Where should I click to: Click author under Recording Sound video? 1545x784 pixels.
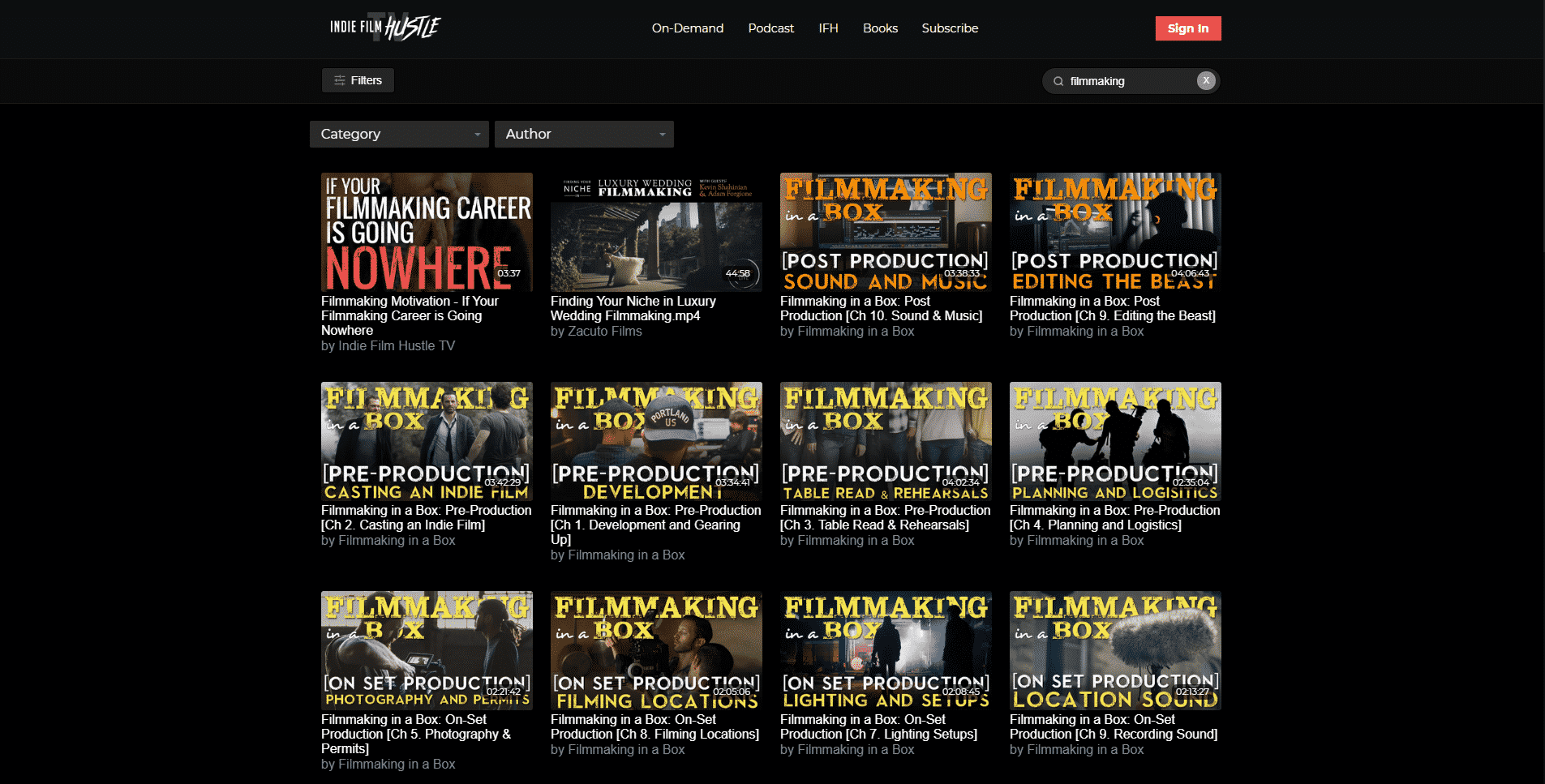pyautogui.click(x=1077, y=749)
